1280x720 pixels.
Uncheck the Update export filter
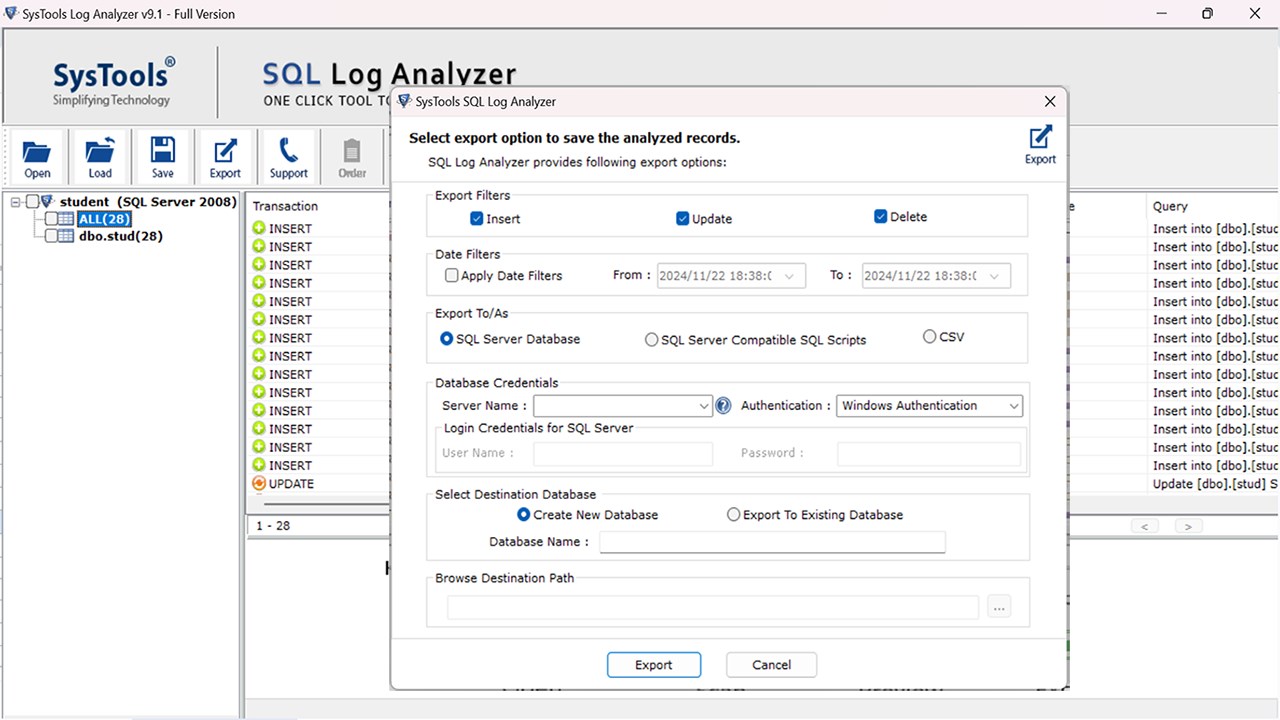(682, 218)
